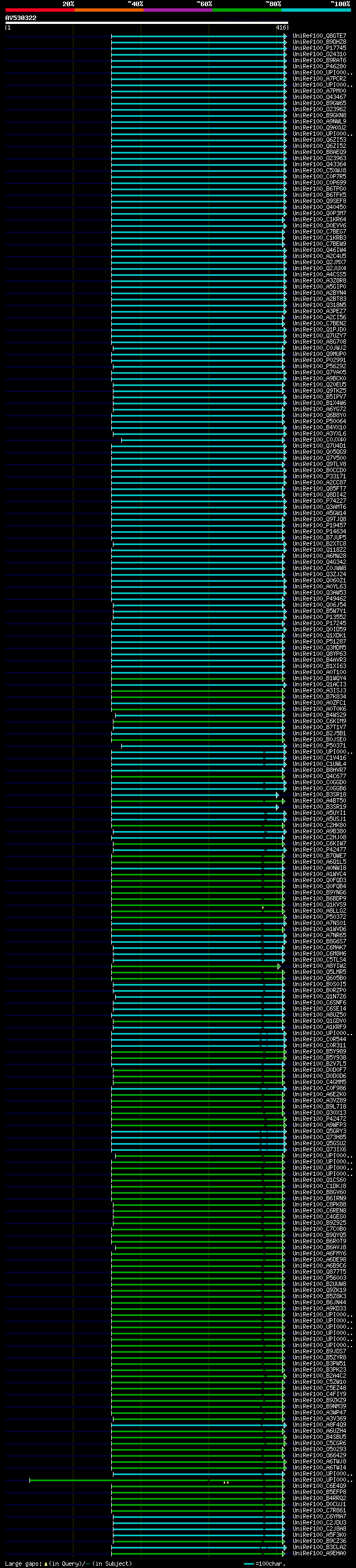Screen dimensions: 356x1568
Task: Select hit UniRef100_B5ZYR8
Action: click(x=319, y=1357)
